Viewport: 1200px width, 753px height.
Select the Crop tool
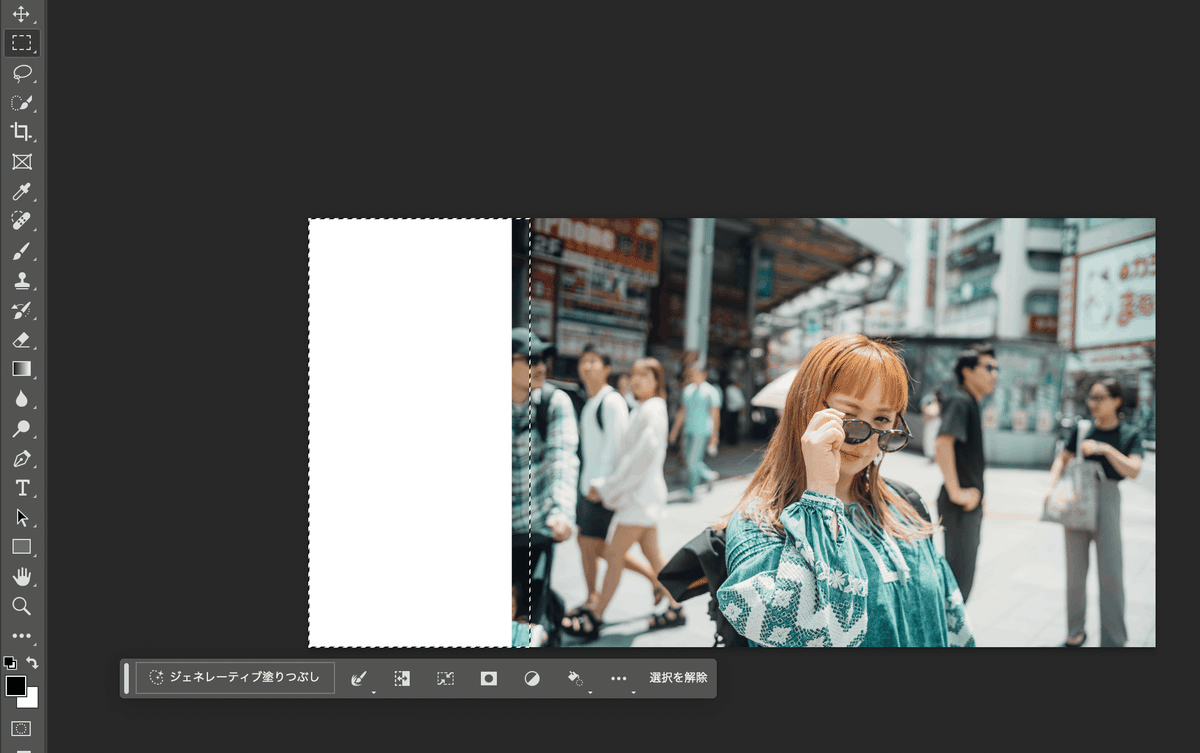[21, 132]
